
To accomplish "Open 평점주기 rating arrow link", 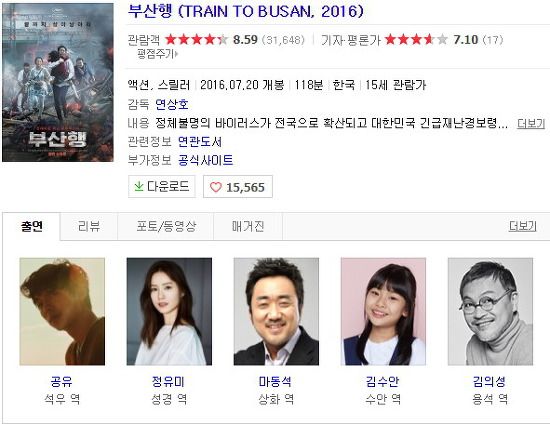I will (x=157, y=54).
